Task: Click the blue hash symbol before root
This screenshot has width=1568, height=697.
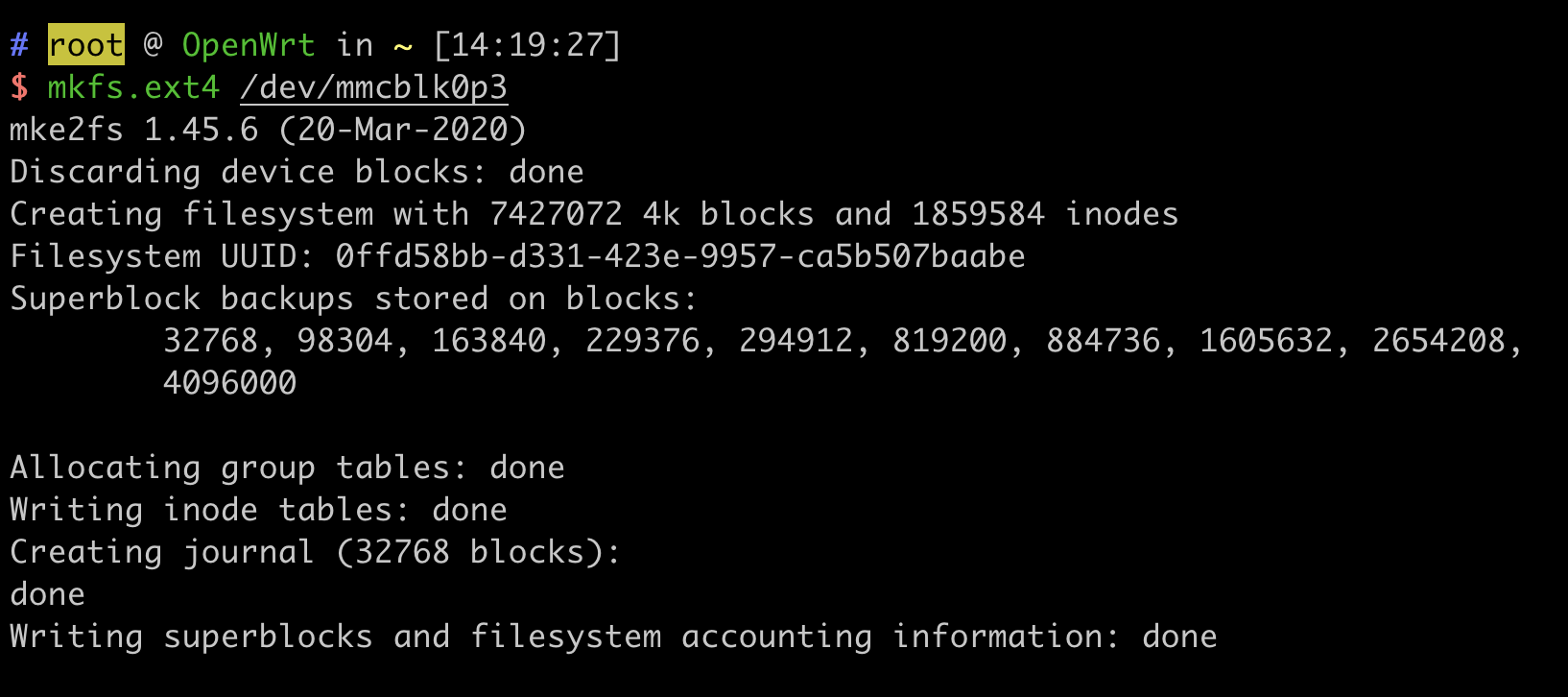Action: click(x=19, y=45)
